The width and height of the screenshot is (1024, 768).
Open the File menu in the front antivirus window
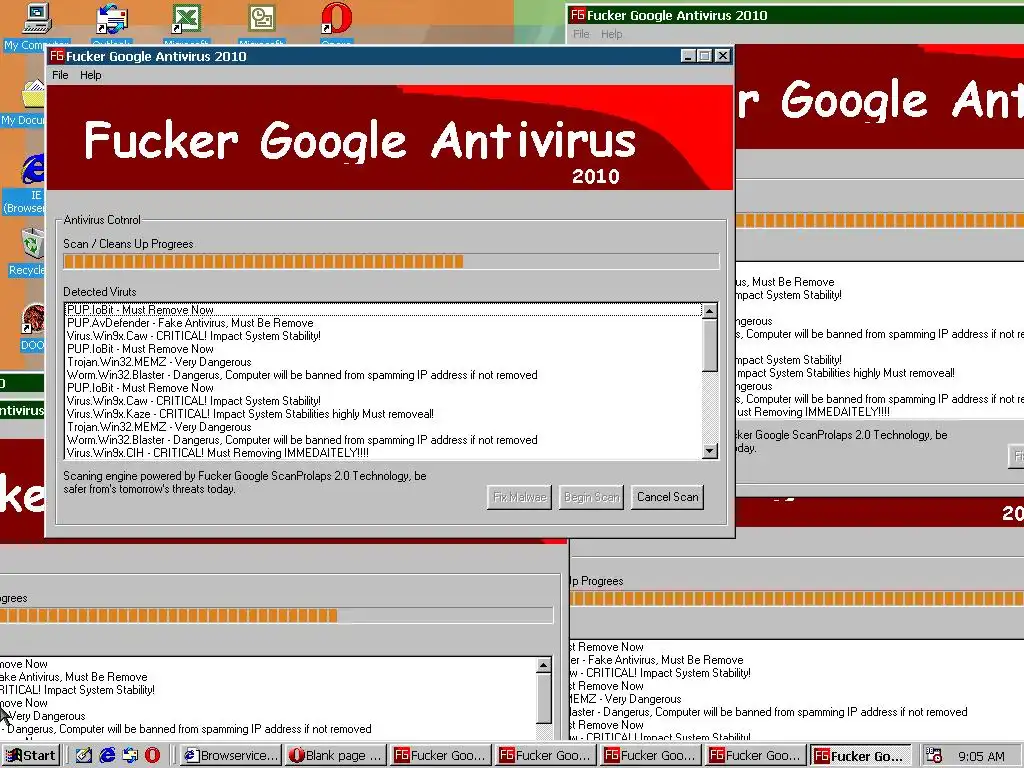pos(60,75)
